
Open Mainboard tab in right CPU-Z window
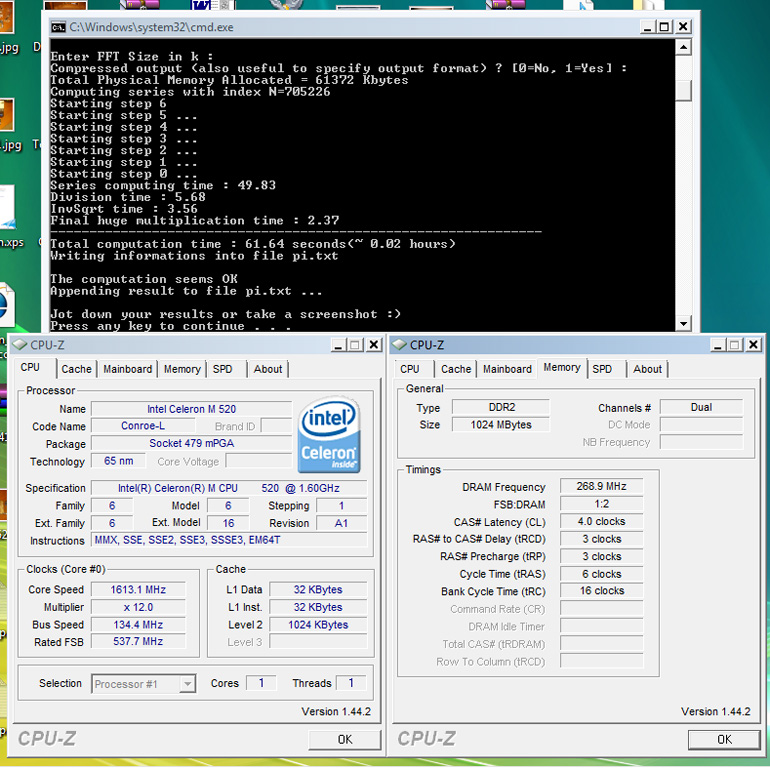click(507, 369)
